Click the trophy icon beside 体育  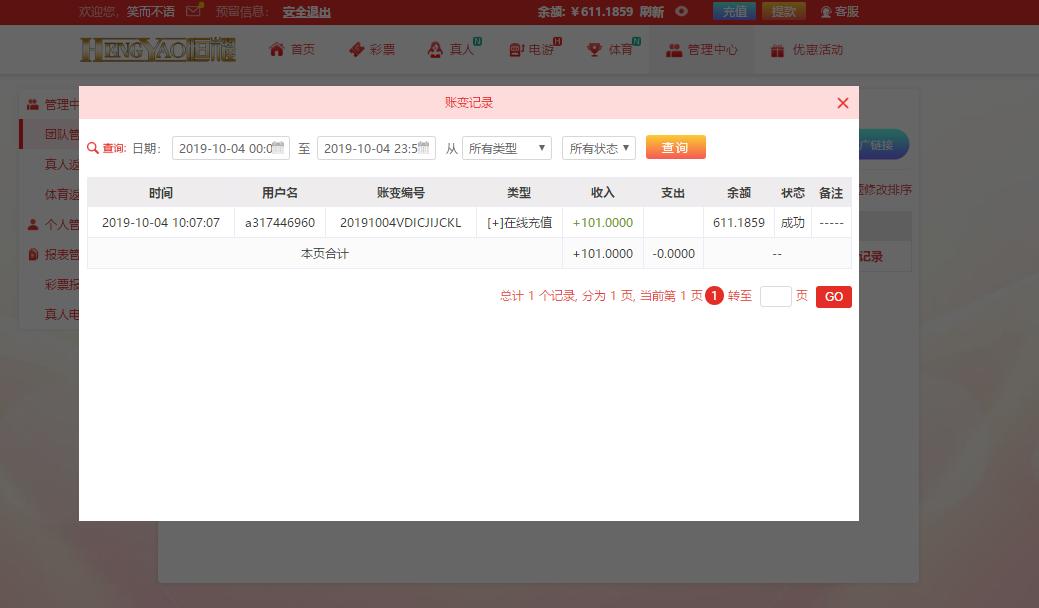click(x=594, y=50)
